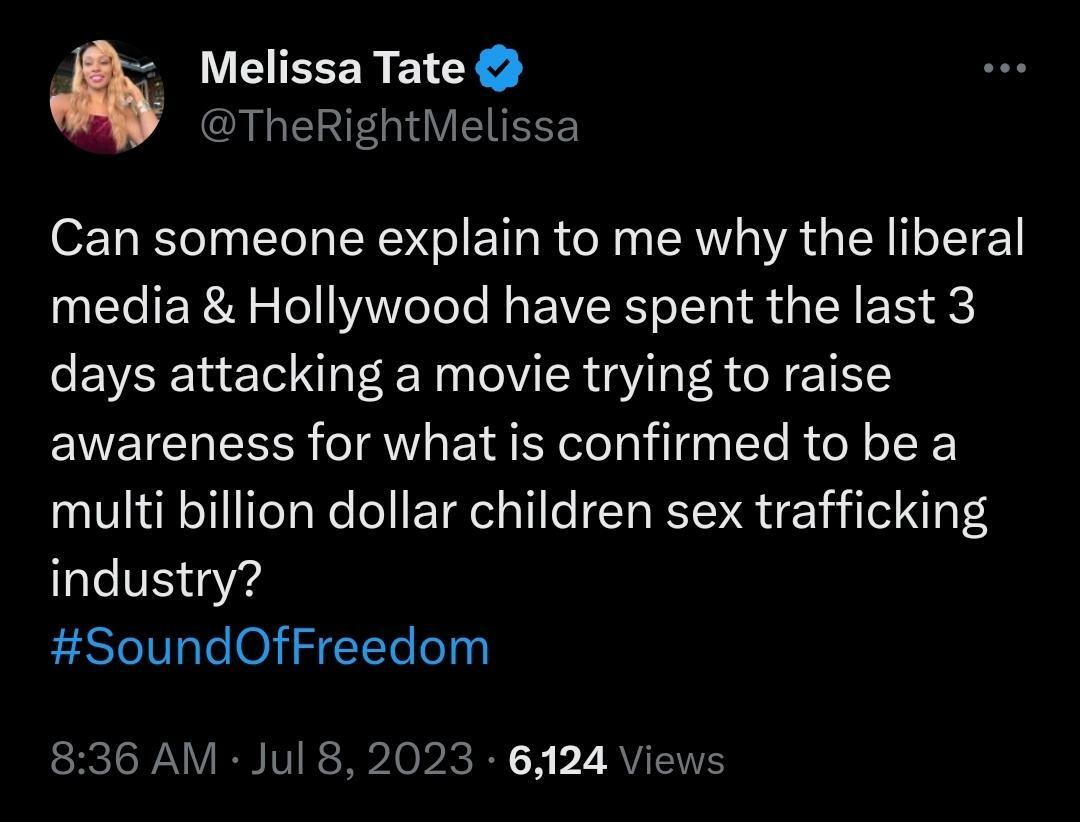Click the 6,124 view count number
The image size is (1080, 822).
pyautogui.click(x=557, y=761)
